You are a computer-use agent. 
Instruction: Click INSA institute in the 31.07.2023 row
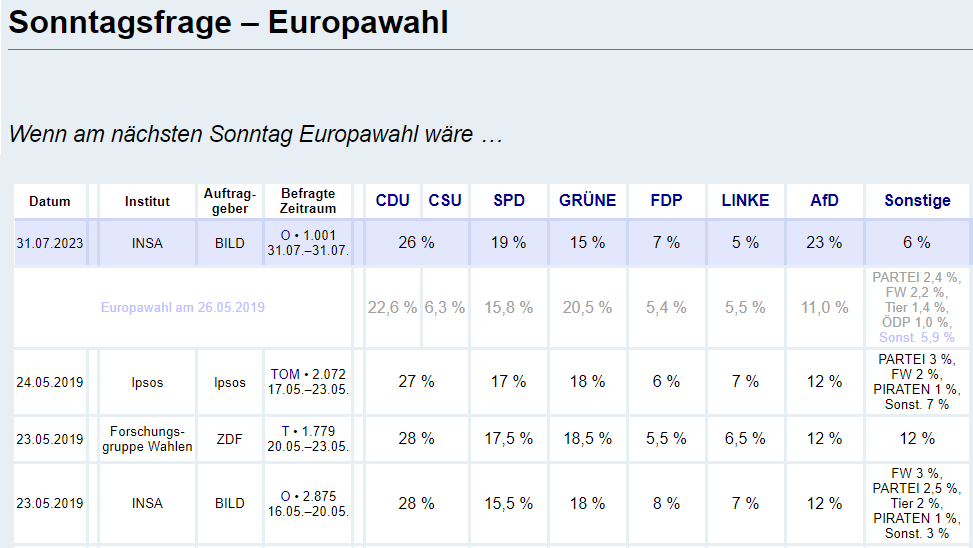pyautogui.click(x=147, y=242)
